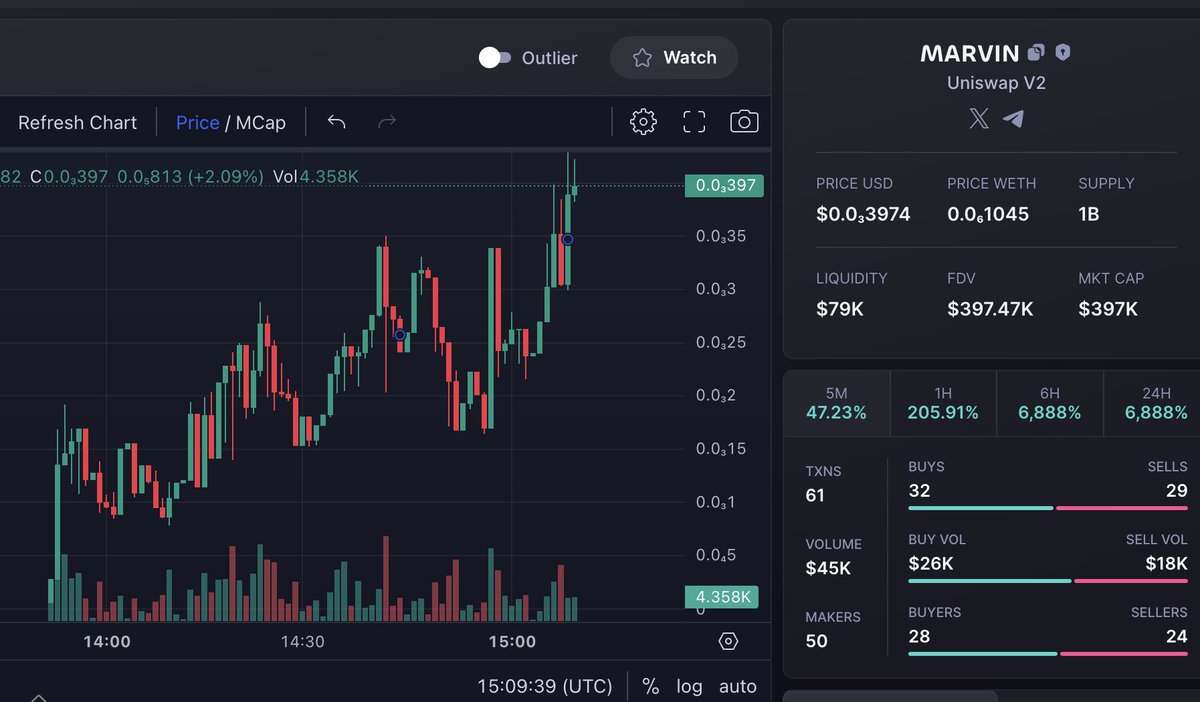Image resolution: width=1200 pixels, height=702 pixels.
Task: Redo chart action arrow
Action: (x=387, y=122)
